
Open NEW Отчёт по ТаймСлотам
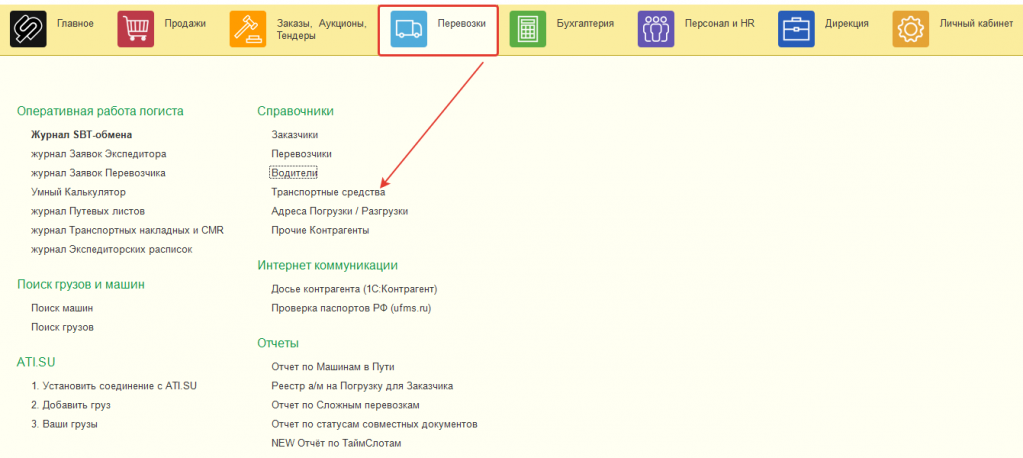click(336, 443)
